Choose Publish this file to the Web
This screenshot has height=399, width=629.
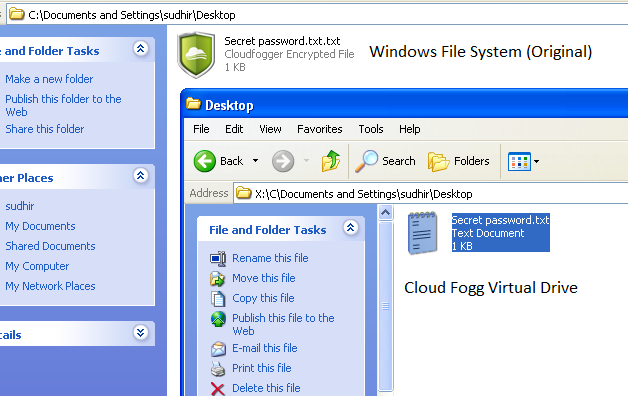coord(283,324)
